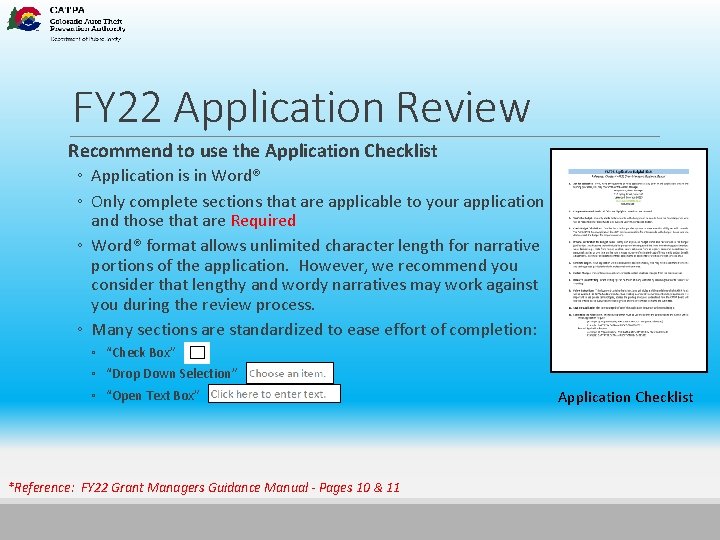
Task: Click "Many sections are standardized" bullet
Action: (314, 330)
